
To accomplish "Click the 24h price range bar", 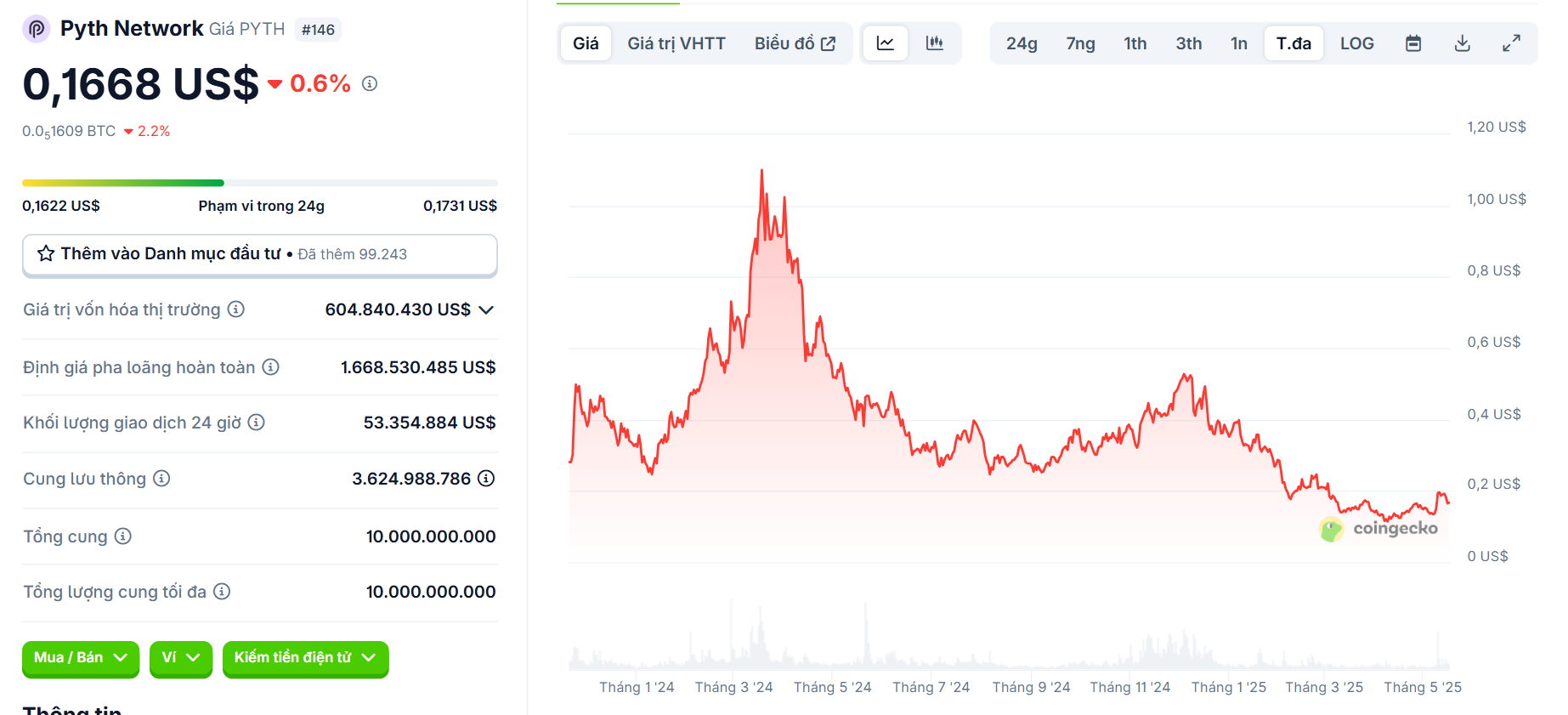I will [x=260, y=183].
